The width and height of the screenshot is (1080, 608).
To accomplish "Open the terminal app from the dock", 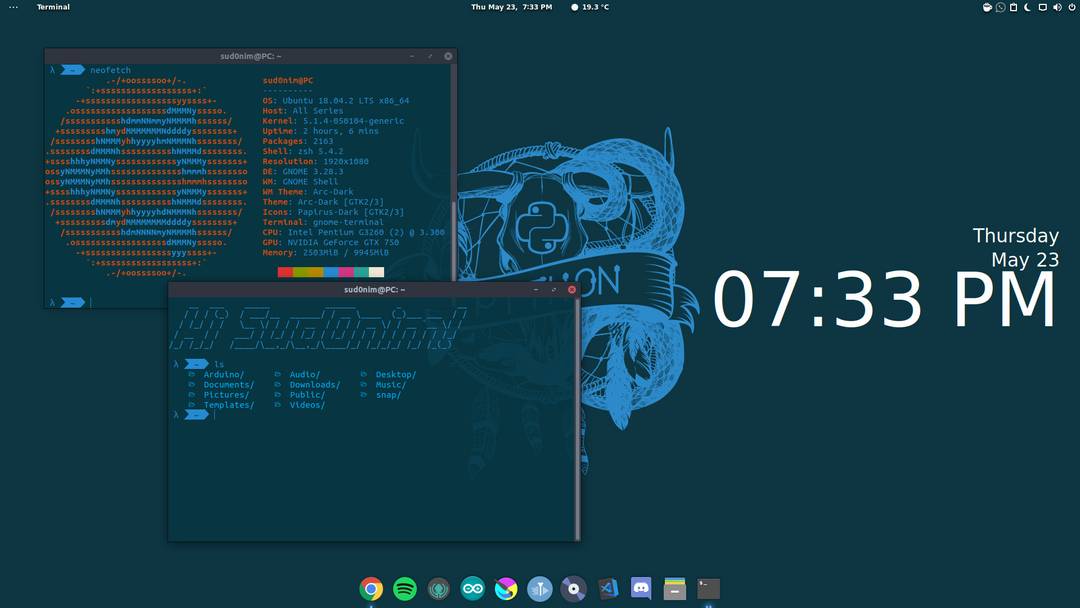I will (x=708, y=589).
